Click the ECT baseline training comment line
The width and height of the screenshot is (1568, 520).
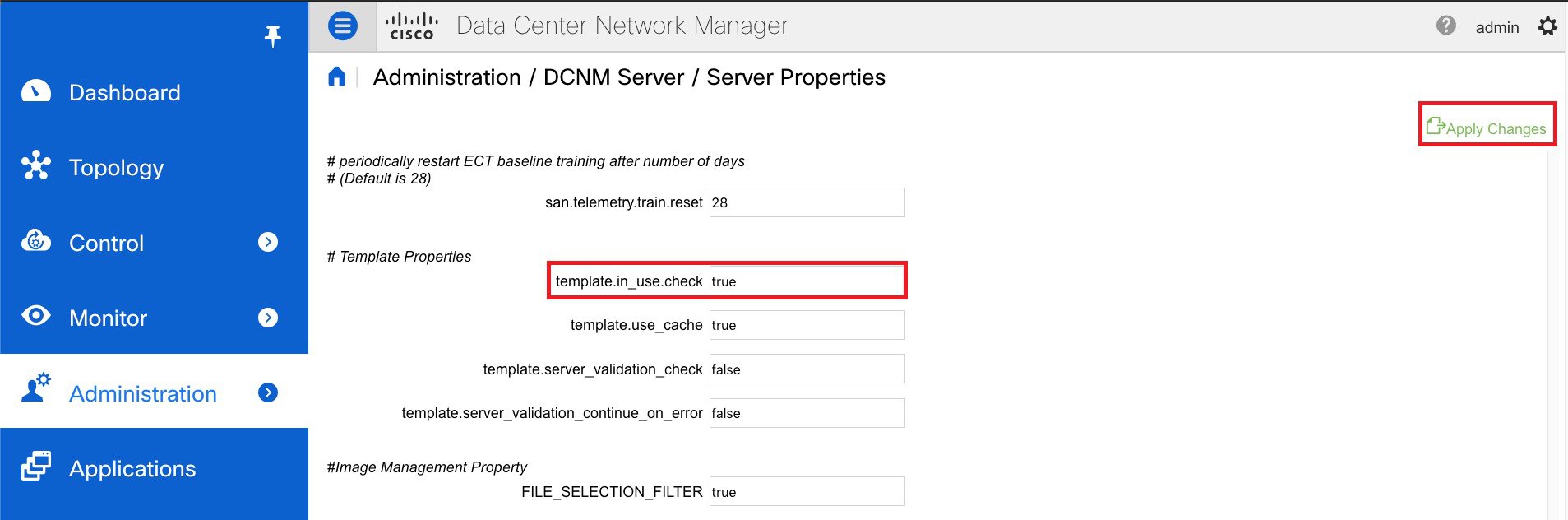point(536,161)
